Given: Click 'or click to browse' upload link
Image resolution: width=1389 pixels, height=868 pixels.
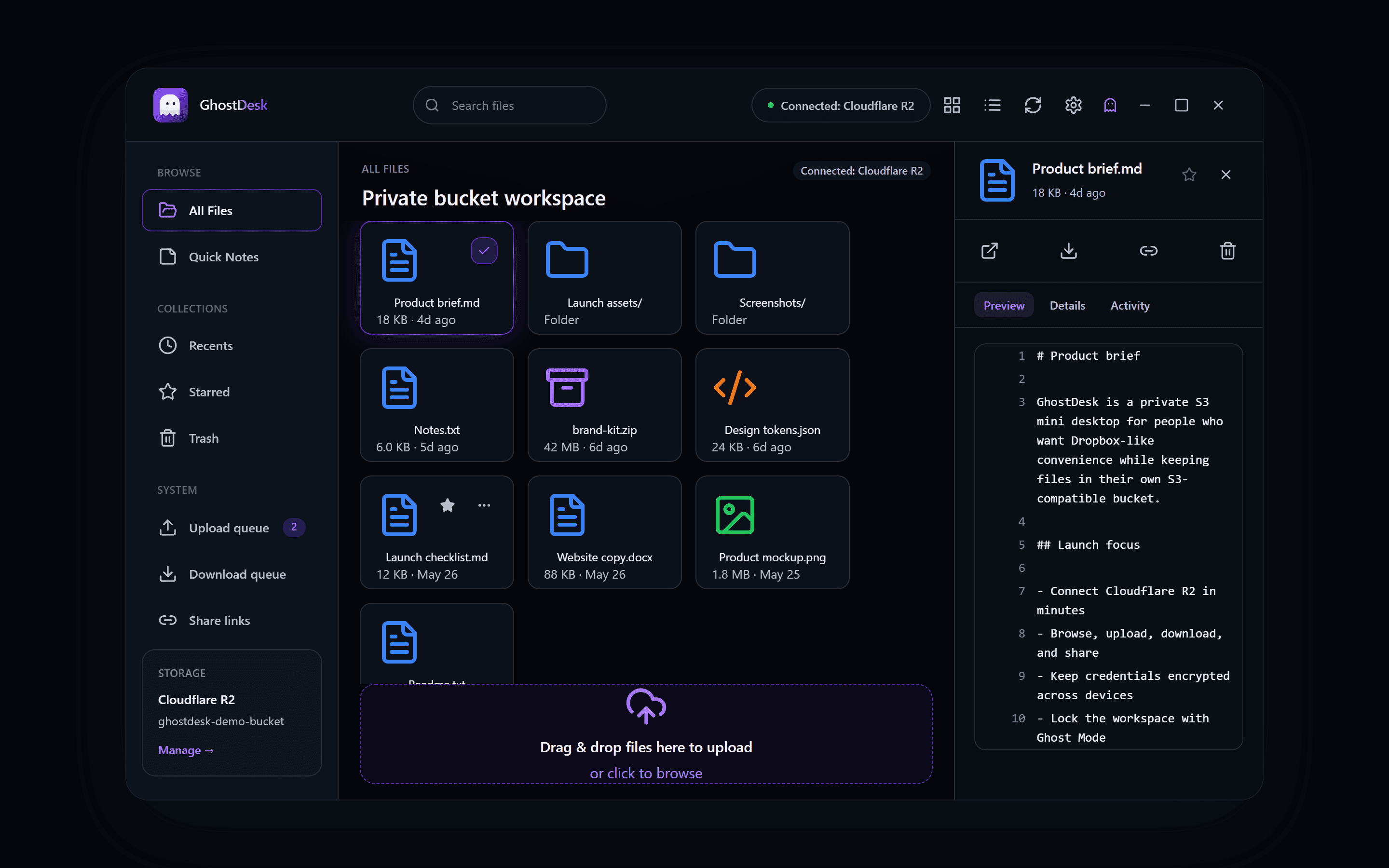Looking at the screenshot, I should pyautogui.click(x=646, y=773).
